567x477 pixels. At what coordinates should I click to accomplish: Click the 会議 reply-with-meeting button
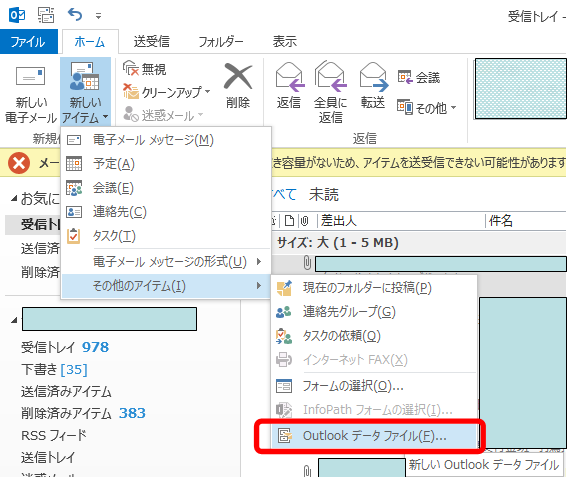[x=419, y=77]
